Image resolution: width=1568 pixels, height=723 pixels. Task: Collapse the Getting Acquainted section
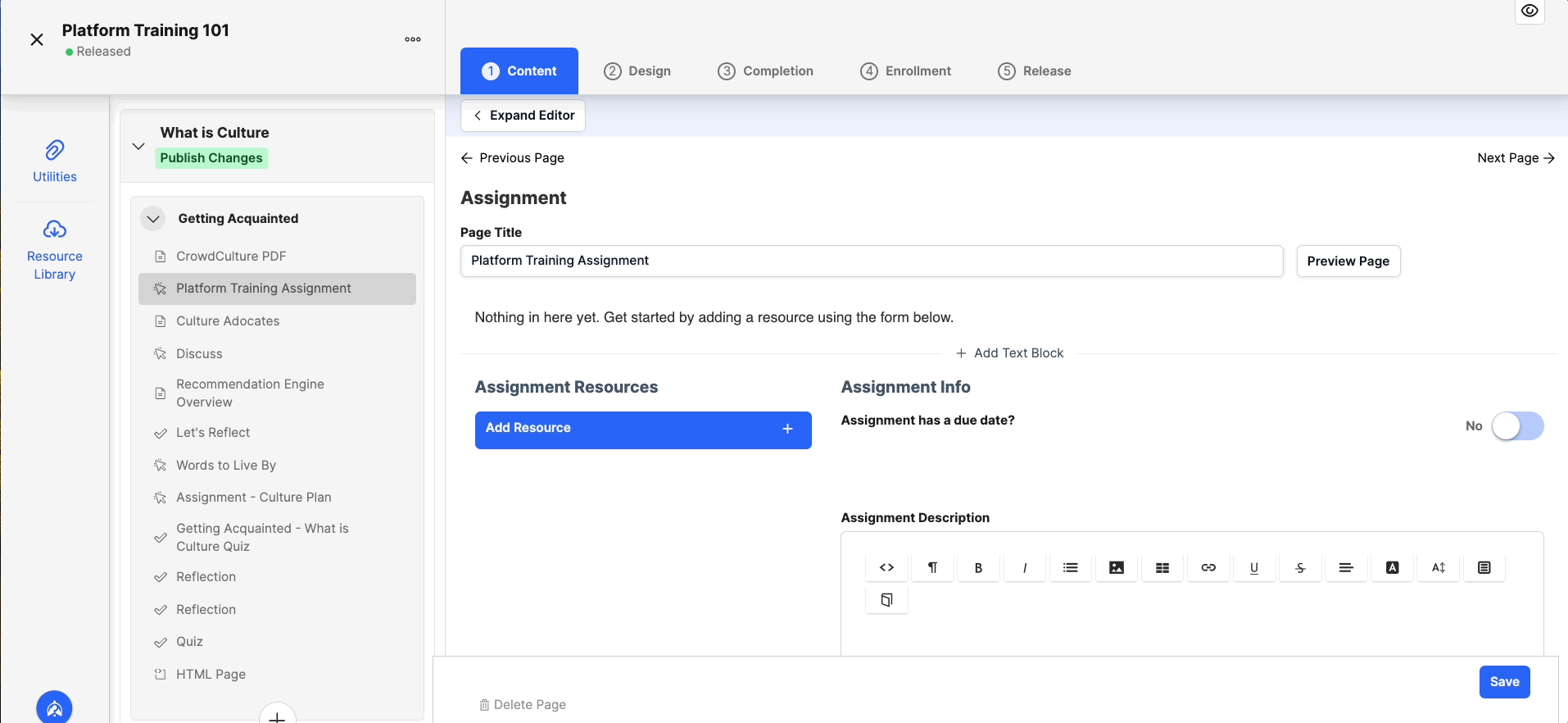(x=153, y=219)
